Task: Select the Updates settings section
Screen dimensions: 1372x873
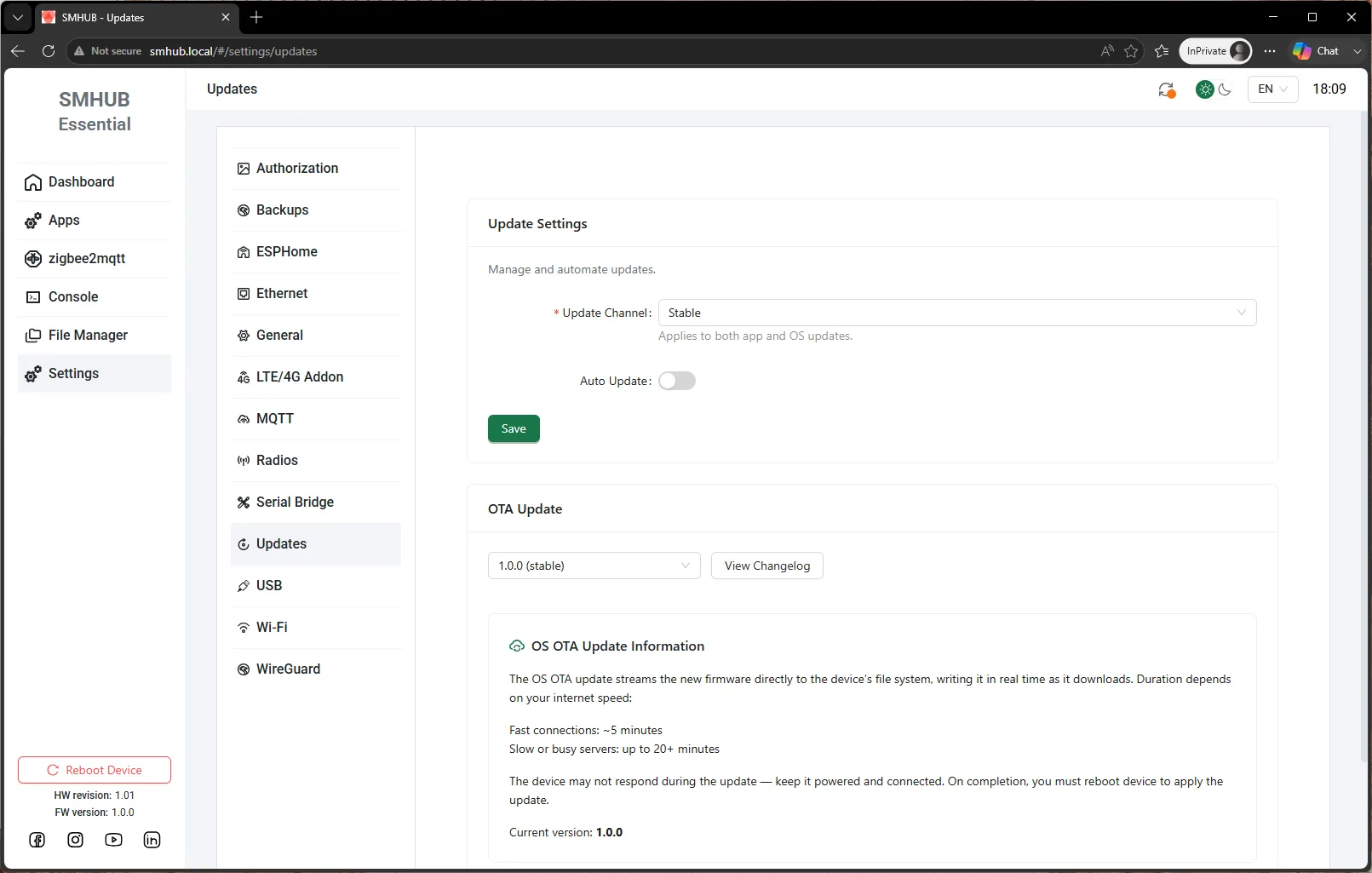Action: [x=316, y=544]
